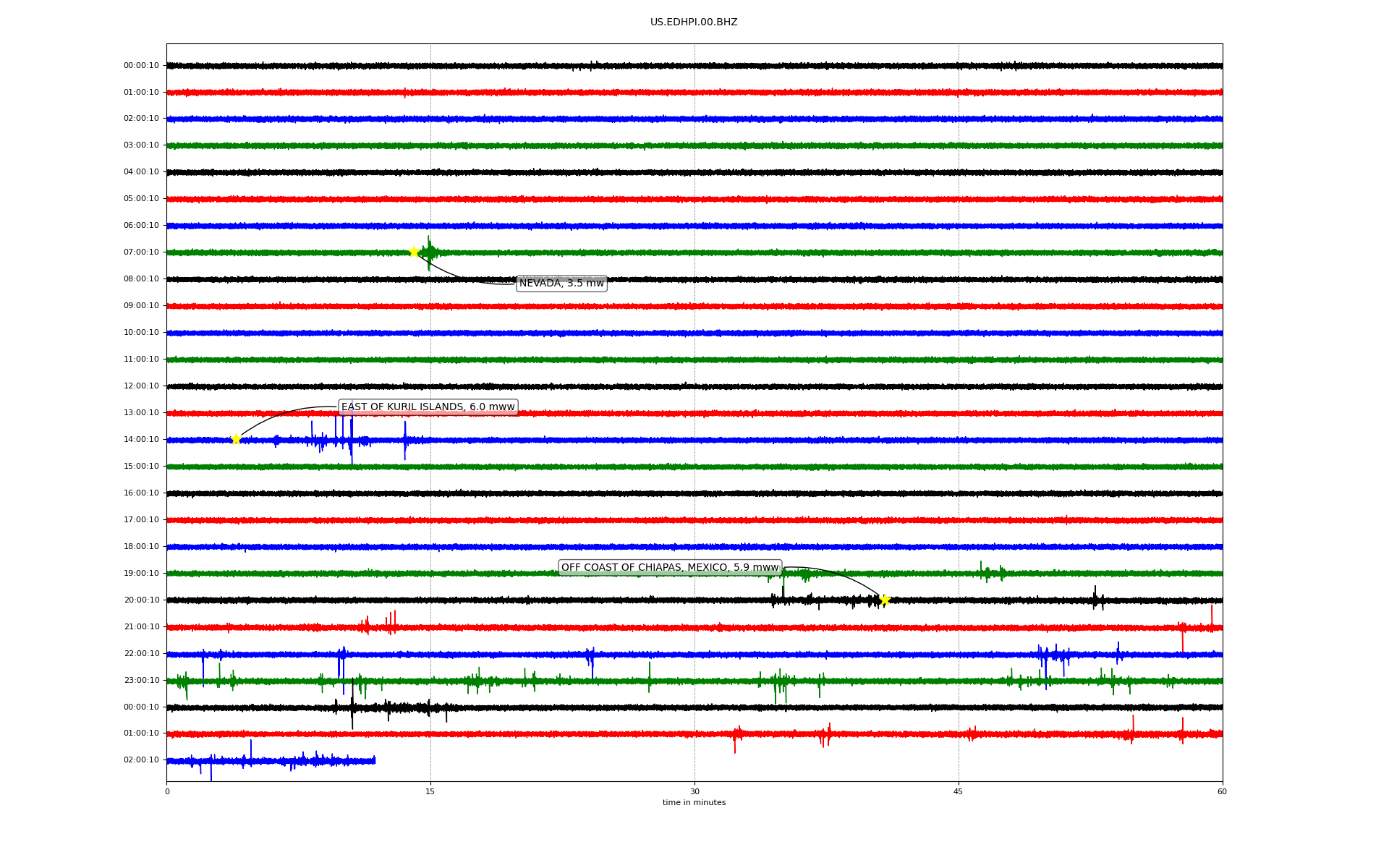Click the yellow star on the Nevada event
The height and width of the screenshot is (868, 1389).
click(x=414, y=252)
